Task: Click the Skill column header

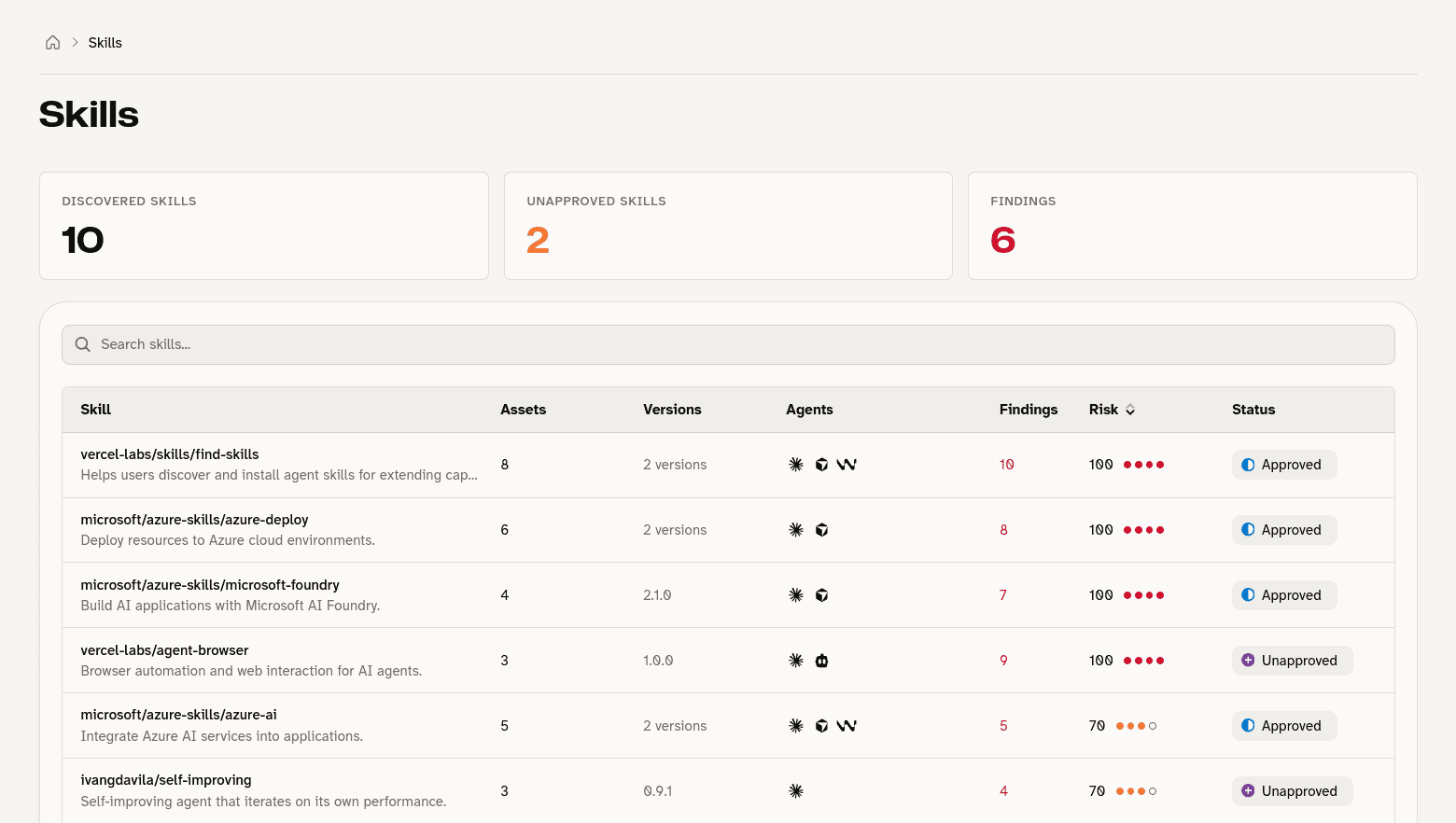Action: 96,410
